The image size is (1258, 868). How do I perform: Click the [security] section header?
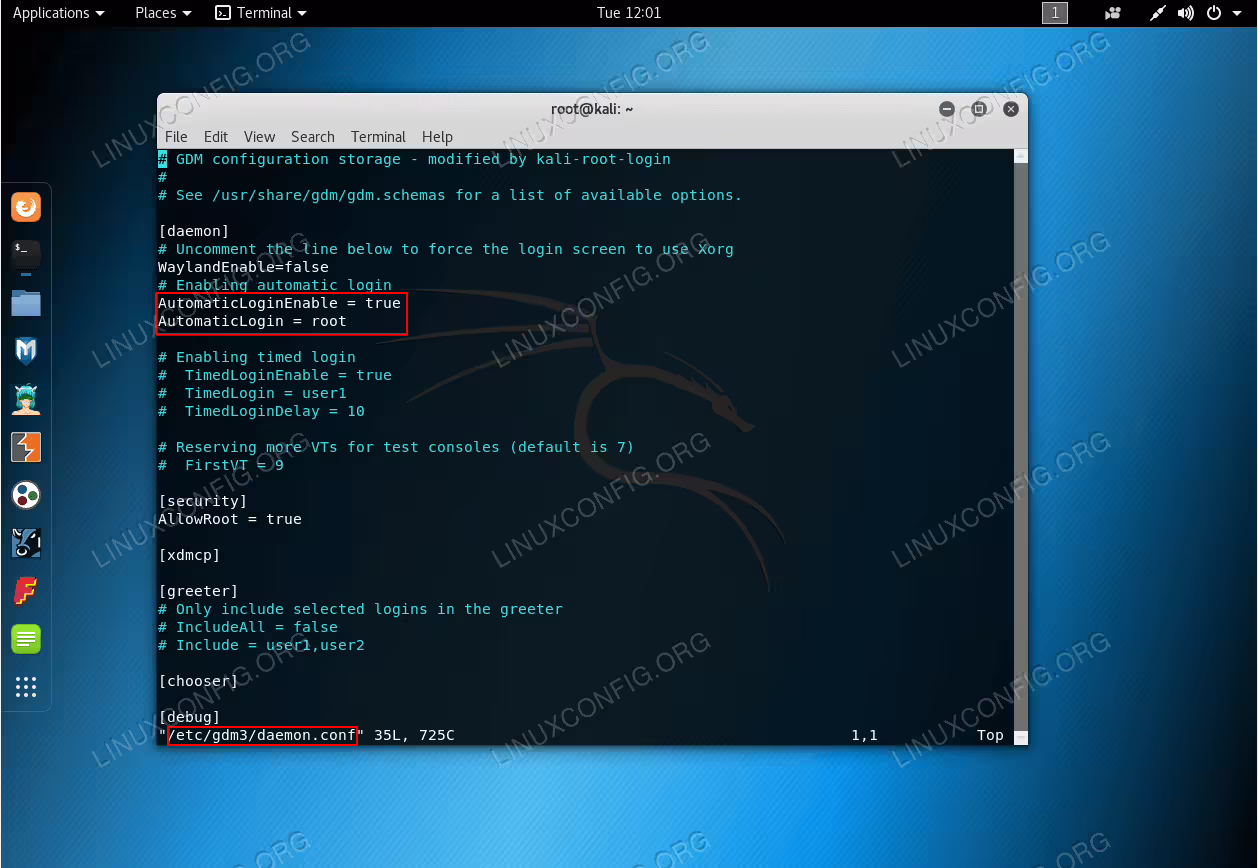pos(203,501)
